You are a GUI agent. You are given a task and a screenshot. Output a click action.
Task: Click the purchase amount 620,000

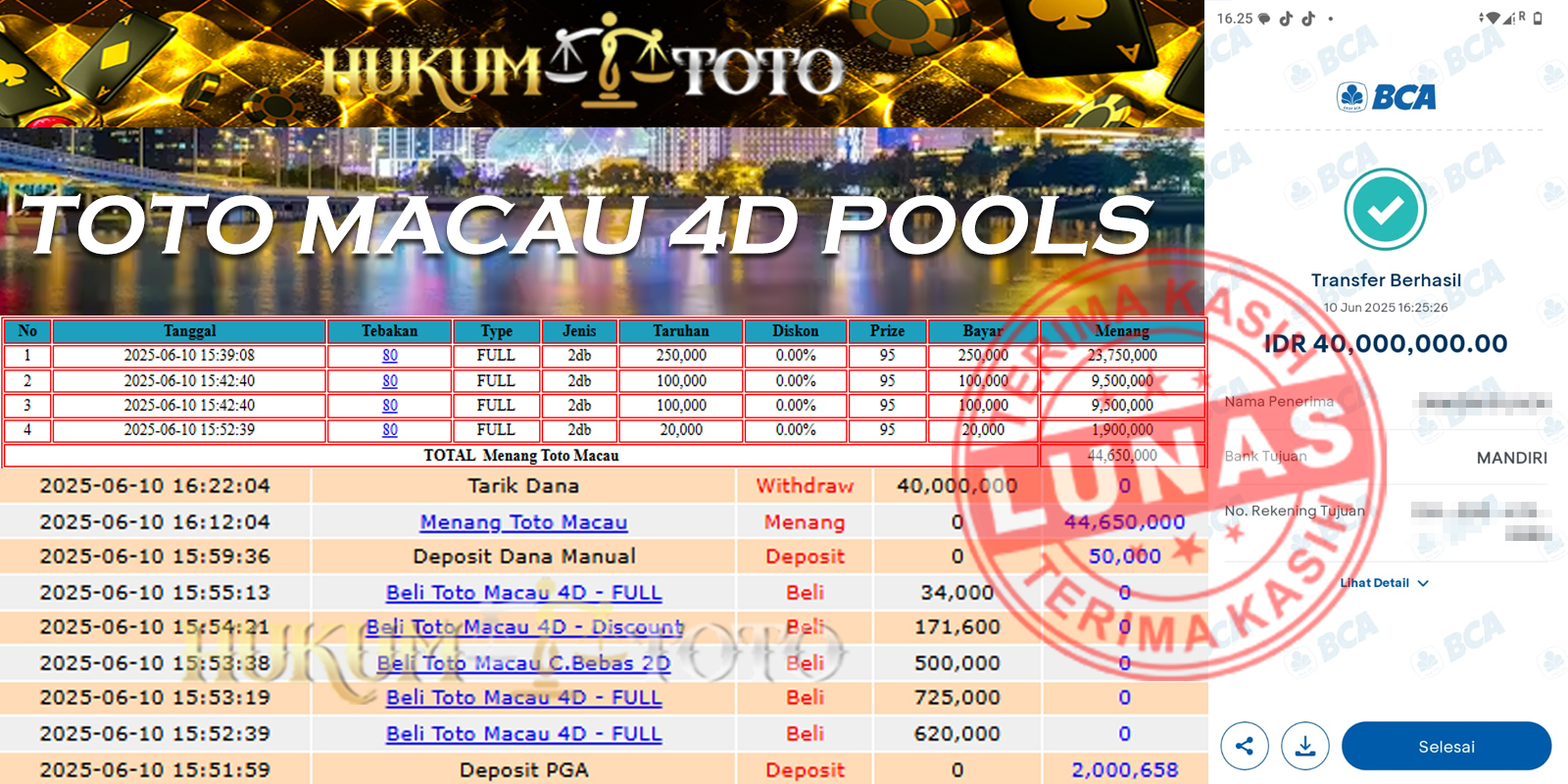point(957,734)
